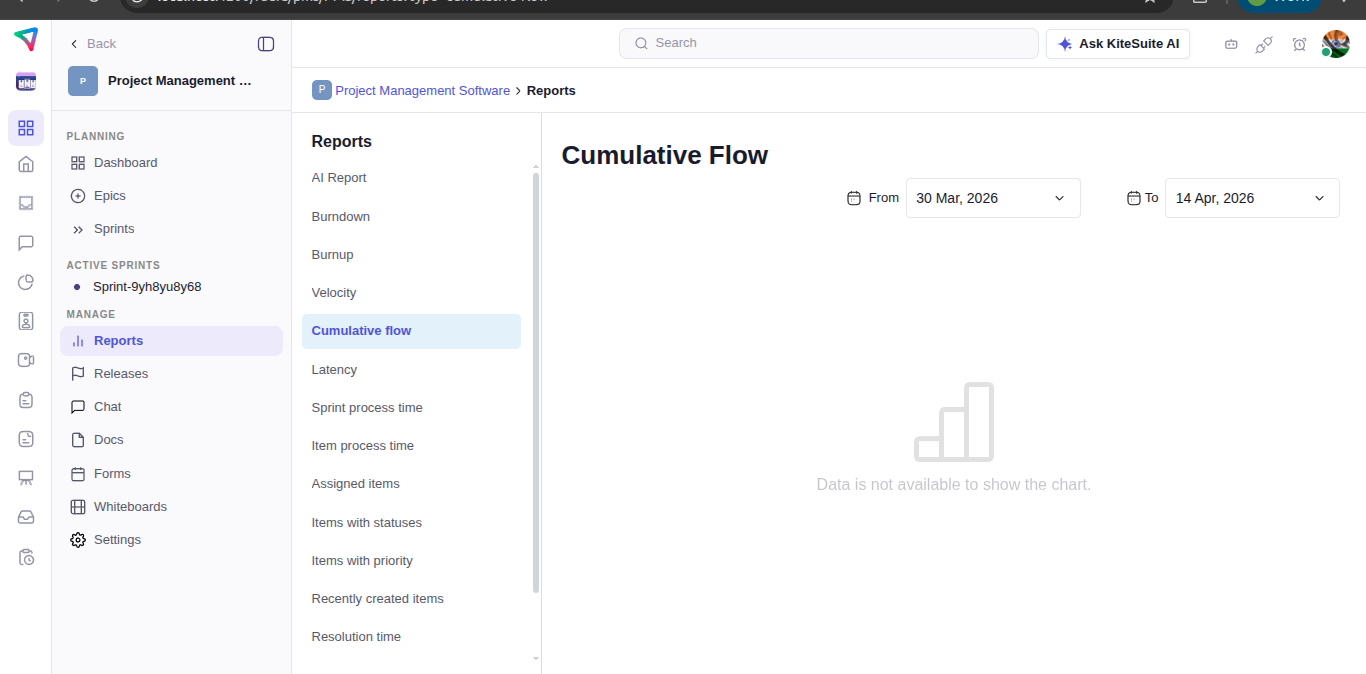Click the calendar icon beside To
Screen dimensions: 1366x674
click(x=1134, y=198)
